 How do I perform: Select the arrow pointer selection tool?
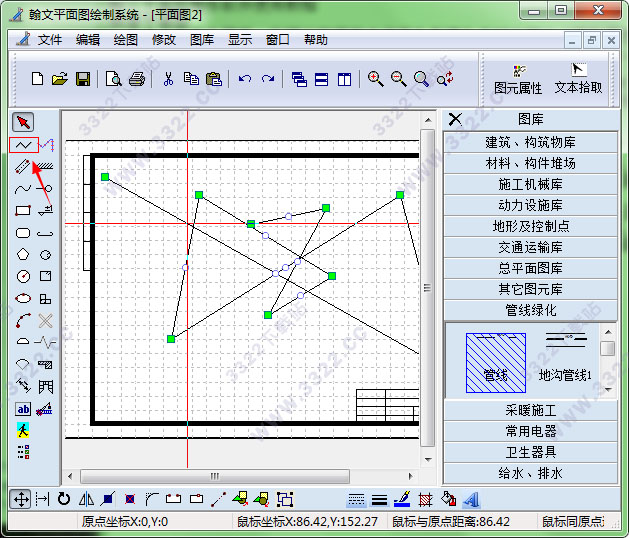coord(23,122)
